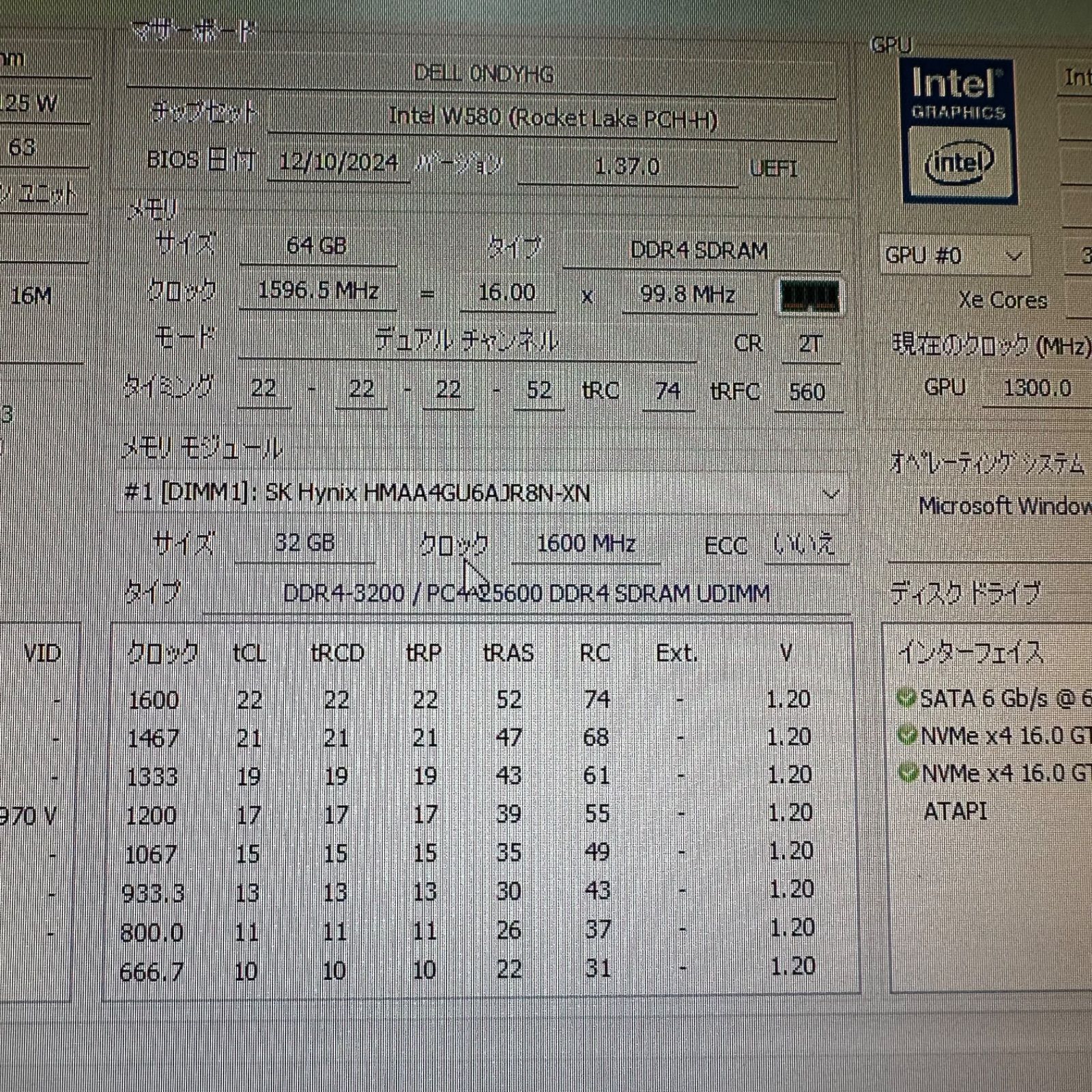1092x1092 pixels.
Task: Click the VID column header
Action: pyautogui.click(x=42, y=653)
